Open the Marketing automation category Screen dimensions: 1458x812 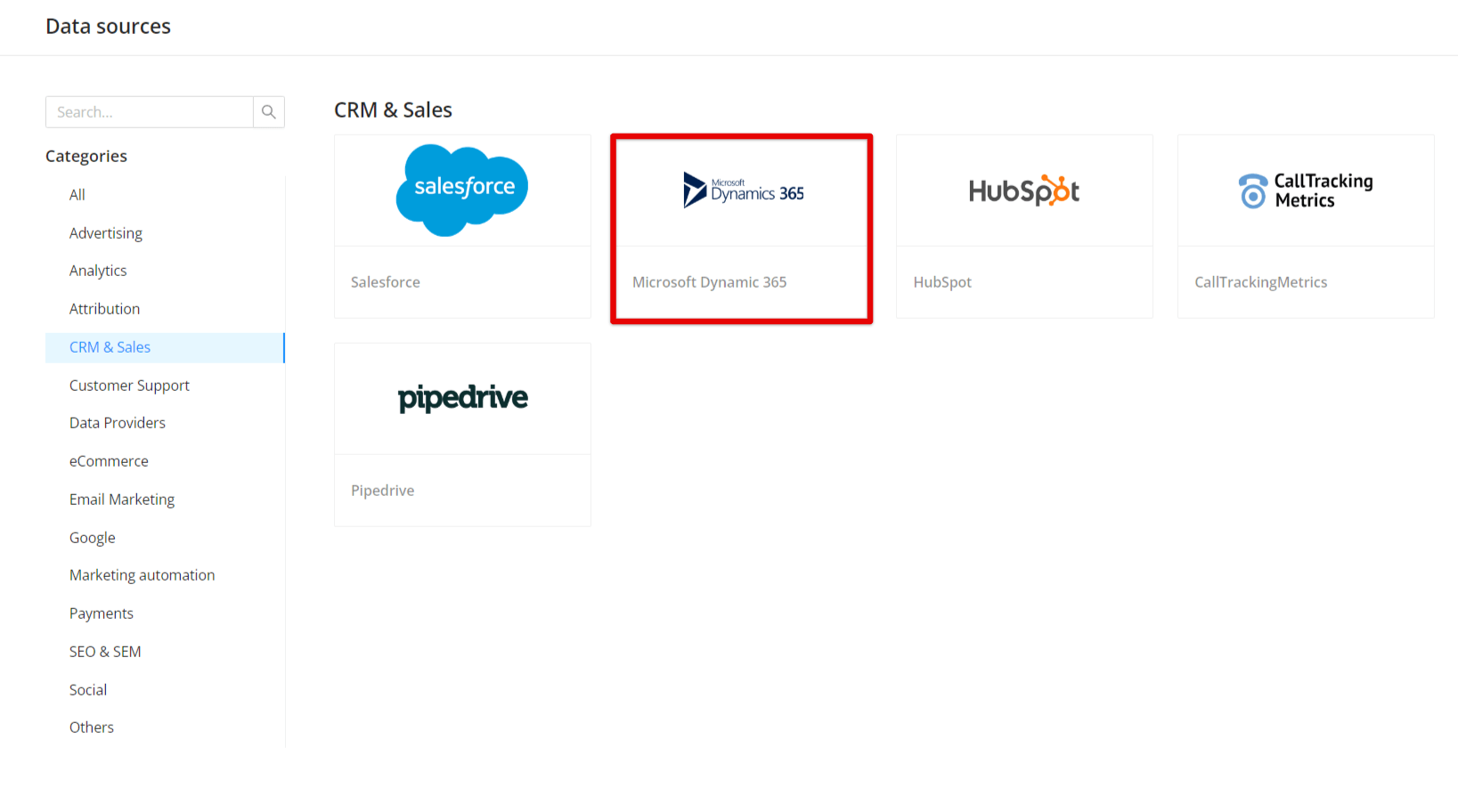tap(142, 575)
